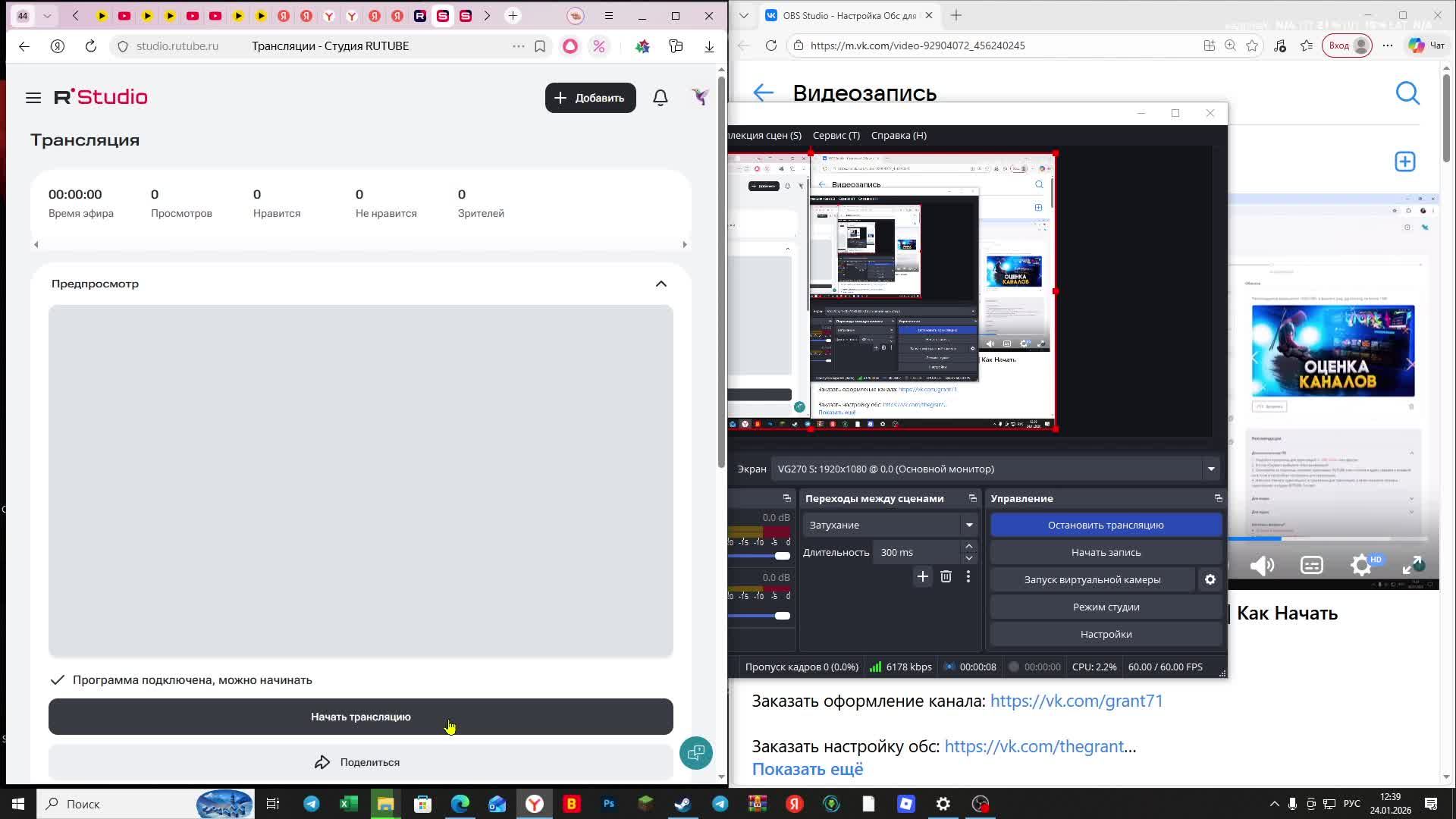1456x819 pixels.
Task: Undock the Управление panel
Action: click(x=1218, y=498)
